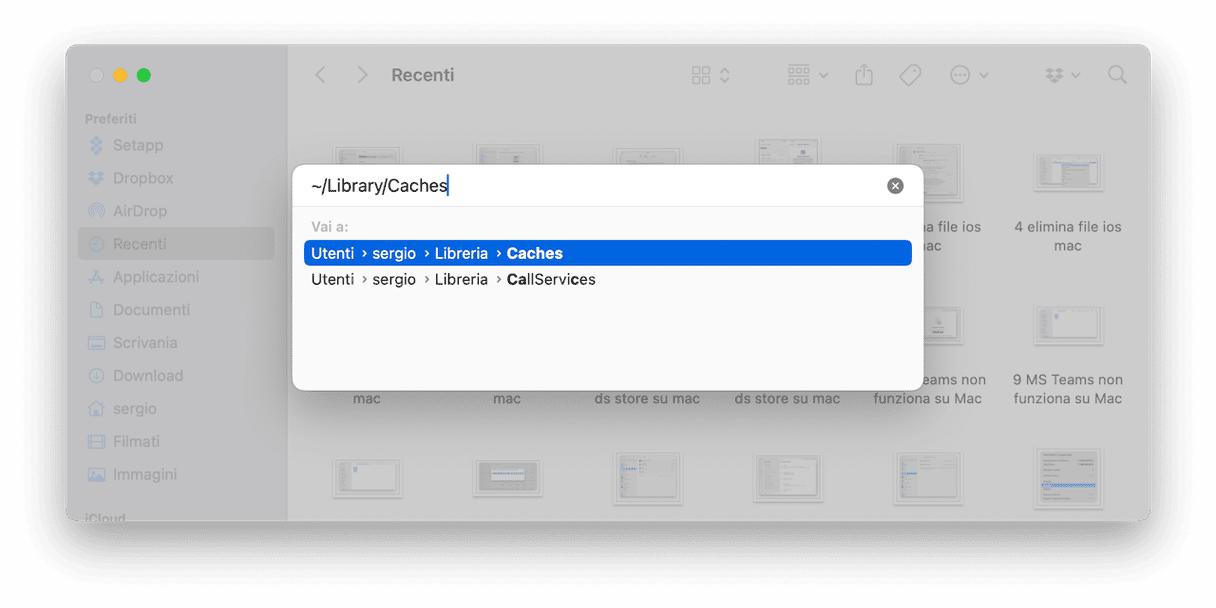
Task: Open the ellipsis action menu
Action: click(968, 75)
